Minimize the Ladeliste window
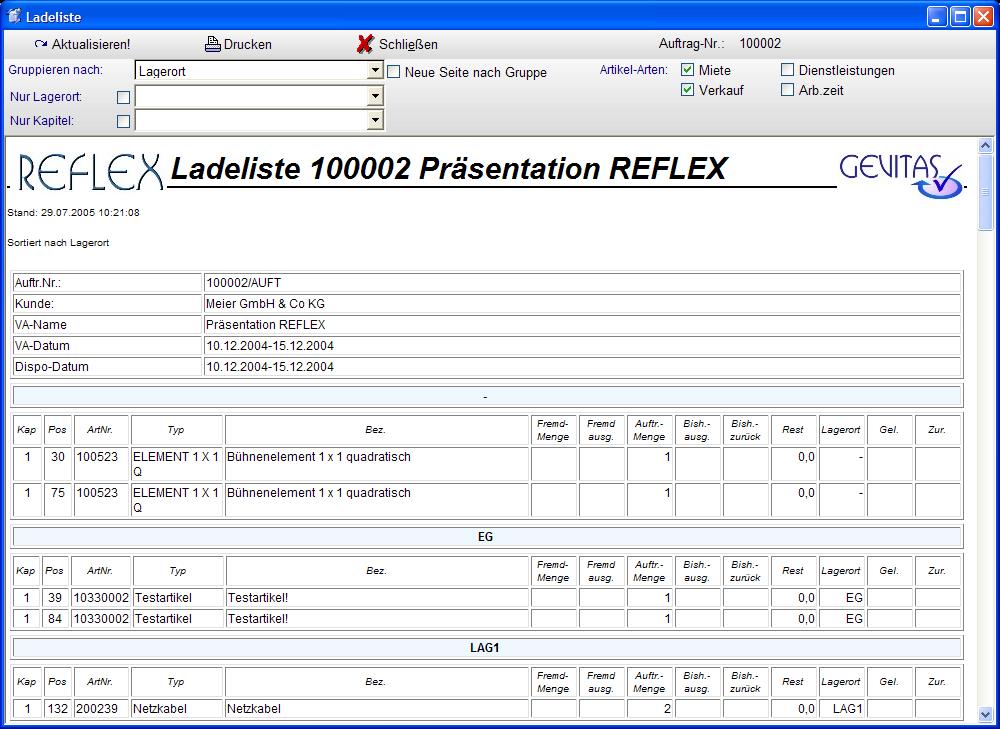1000x729 pixels. (937, 17)
